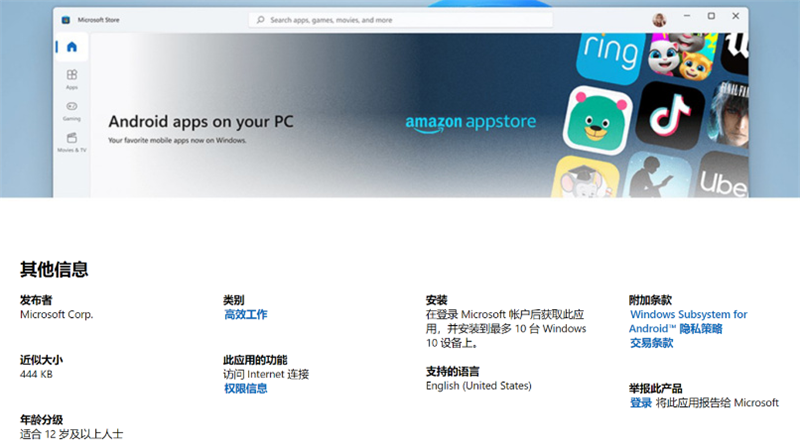This screenshot has width=800, height=447.
Task: Select the Talking Tom Friends app icon
Action: pos(681,55)
